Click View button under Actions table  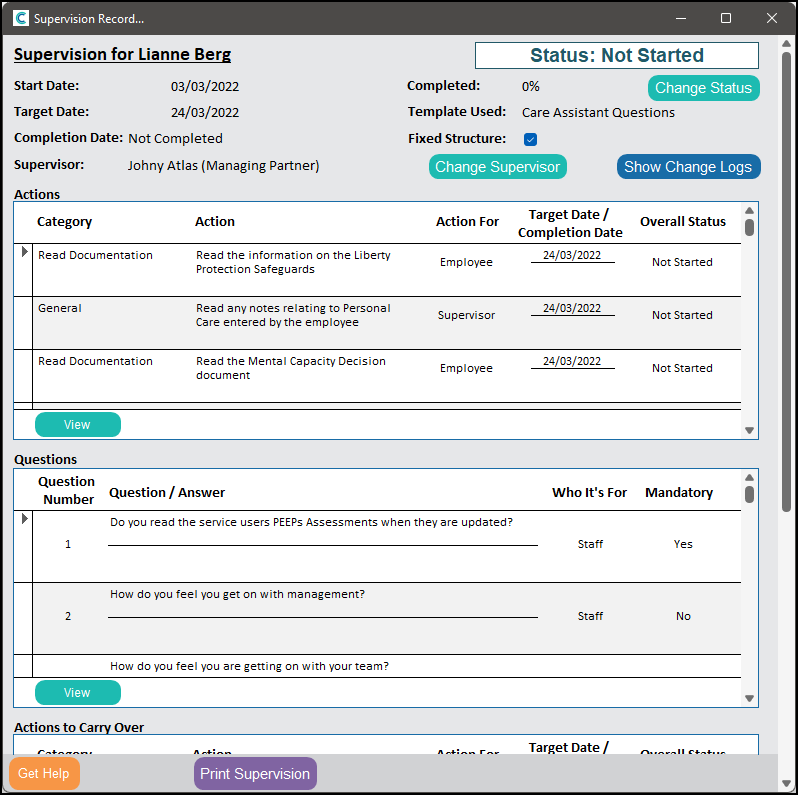(77, 425)
